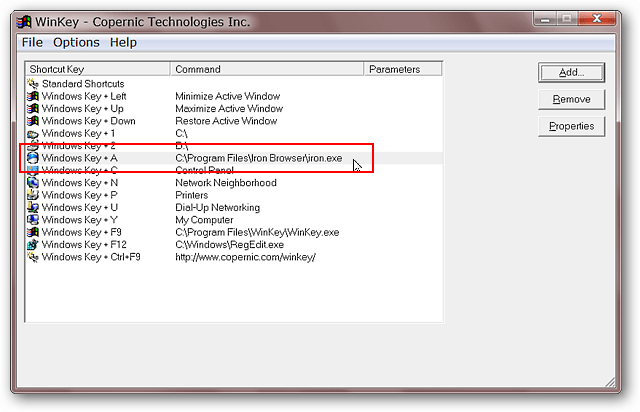640x412 pixels.
Task: Click the Dial-Up Networking icon
Action: point(33,207)
